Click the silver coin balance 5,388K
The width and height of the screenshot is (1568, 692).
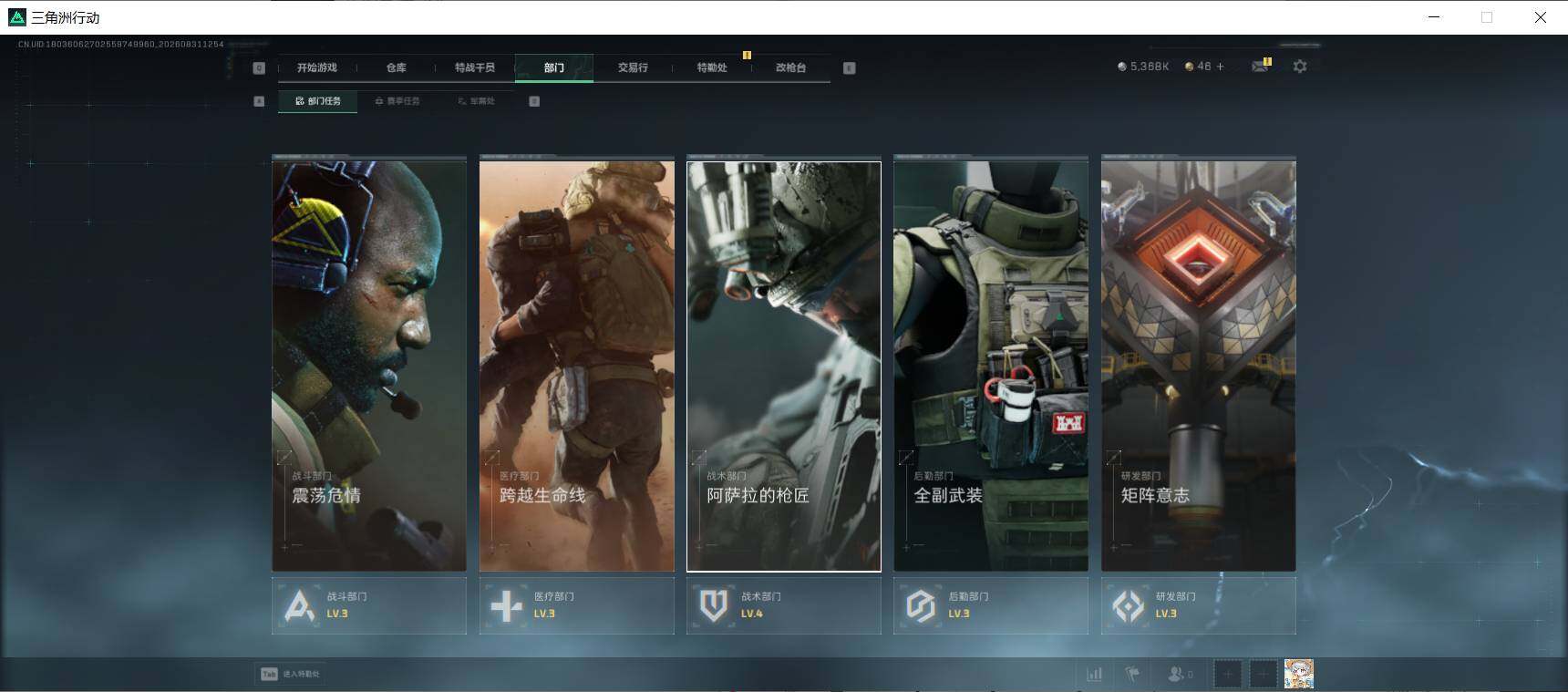click(x=1143, y=67)
